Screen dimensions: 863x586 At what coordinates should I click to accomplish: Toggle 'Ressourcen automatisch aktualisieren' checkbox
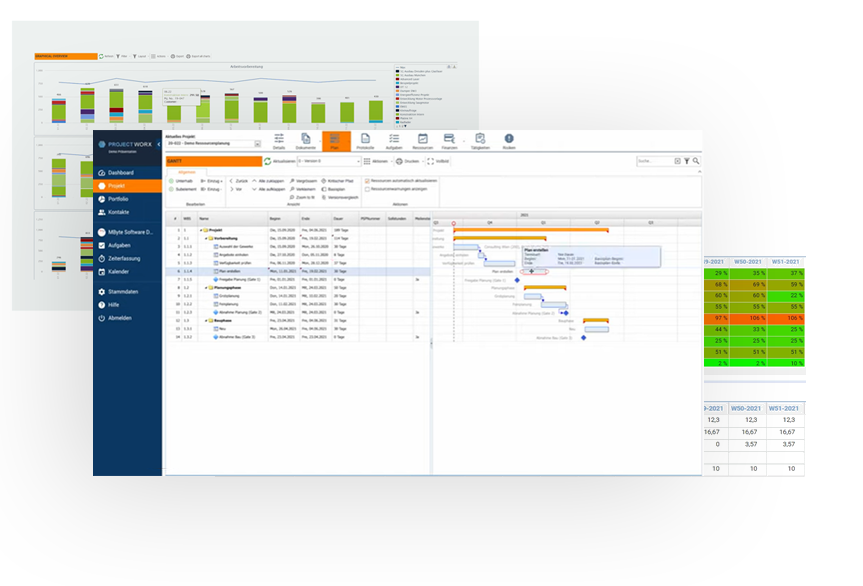point(367,180)
